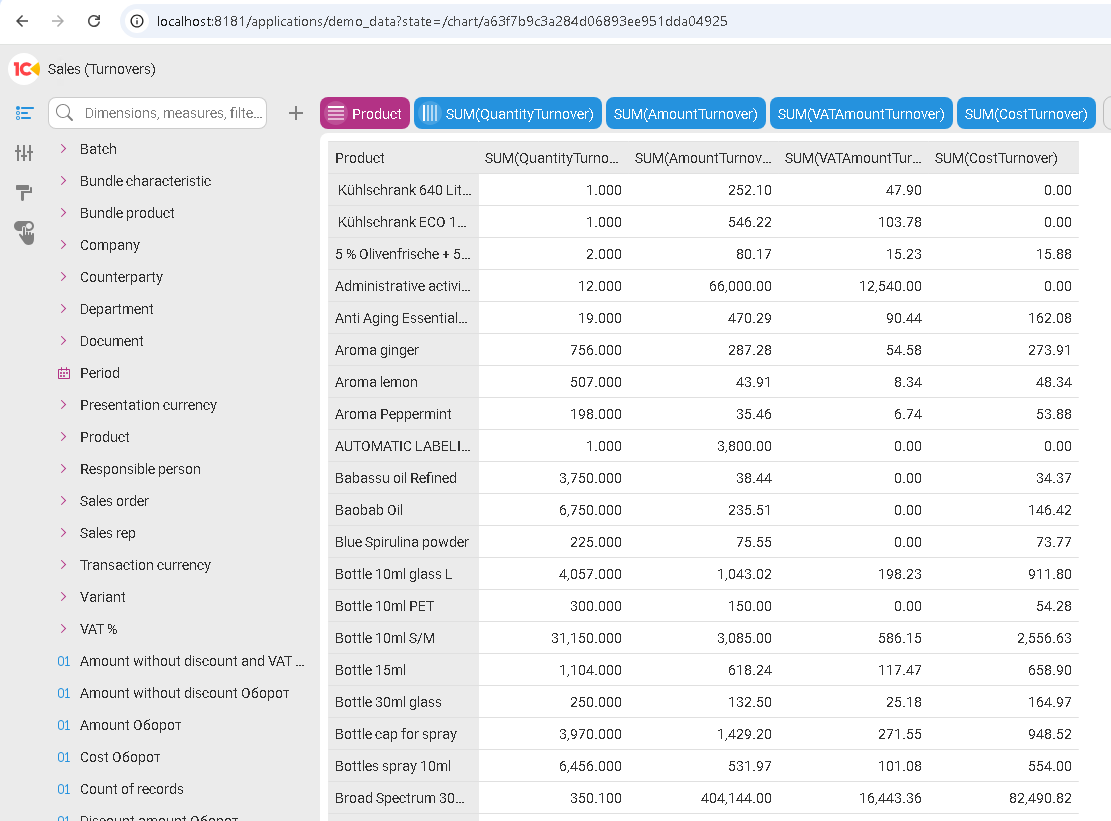This screenshot has height=821, width=1111.
Task: Select the SUM(AmountTurnover) measure pill
Action: (685, 114)
